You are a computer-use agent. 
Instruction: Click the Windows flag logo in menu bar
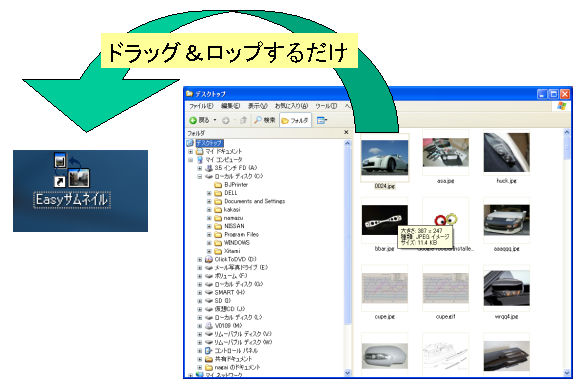(x=562, y=106)
